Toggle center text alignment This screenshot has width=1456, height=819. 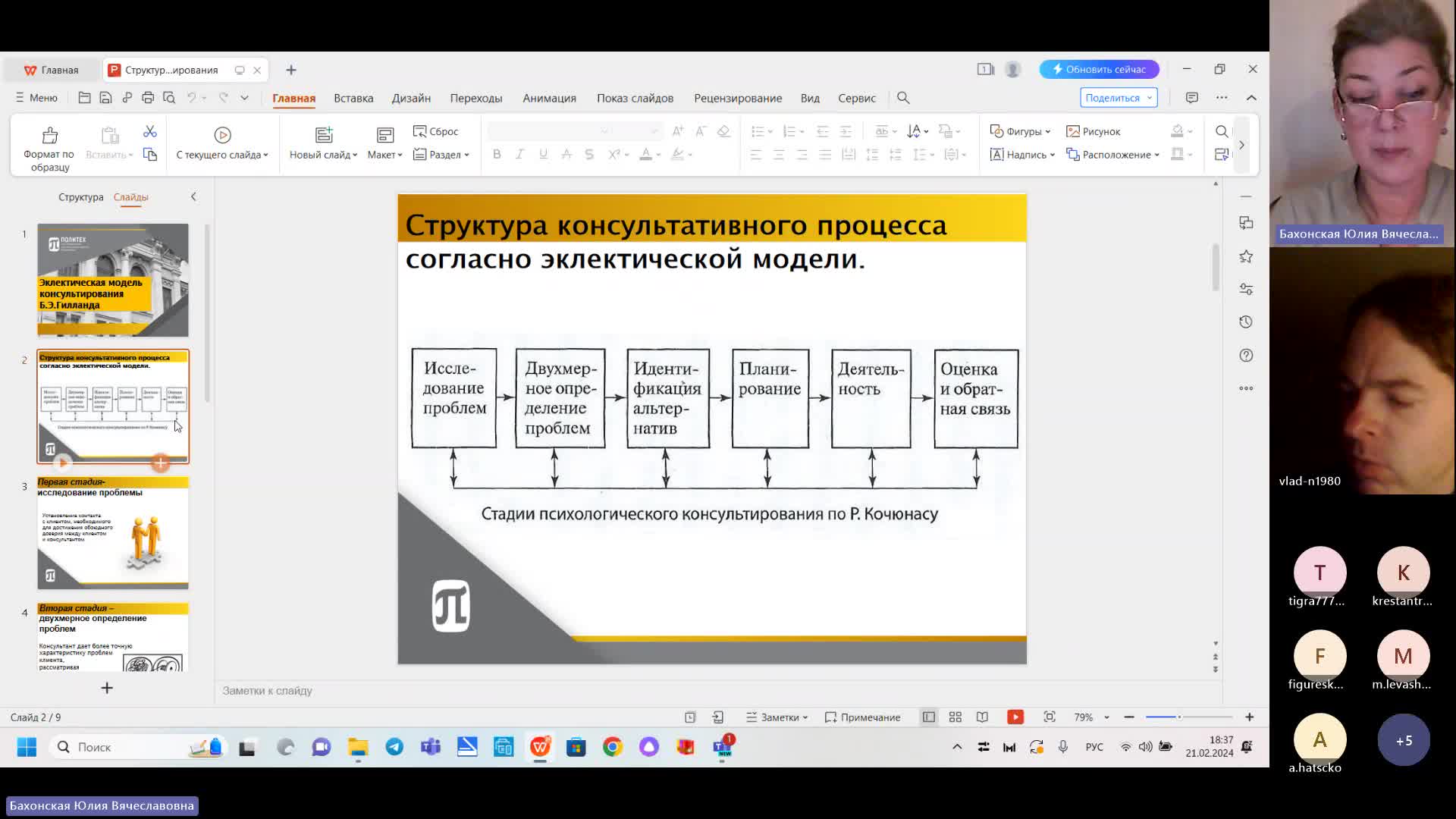[779, 155]
